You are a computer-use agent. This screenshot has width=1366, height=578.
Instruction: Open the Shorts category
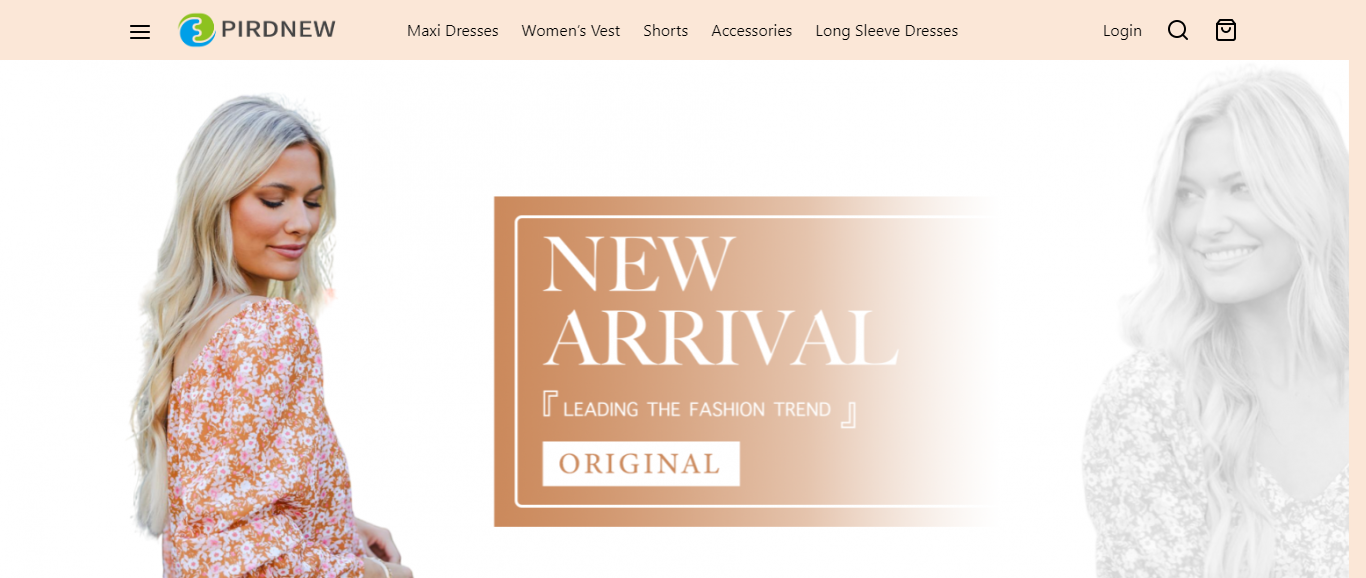pos(666,31)
